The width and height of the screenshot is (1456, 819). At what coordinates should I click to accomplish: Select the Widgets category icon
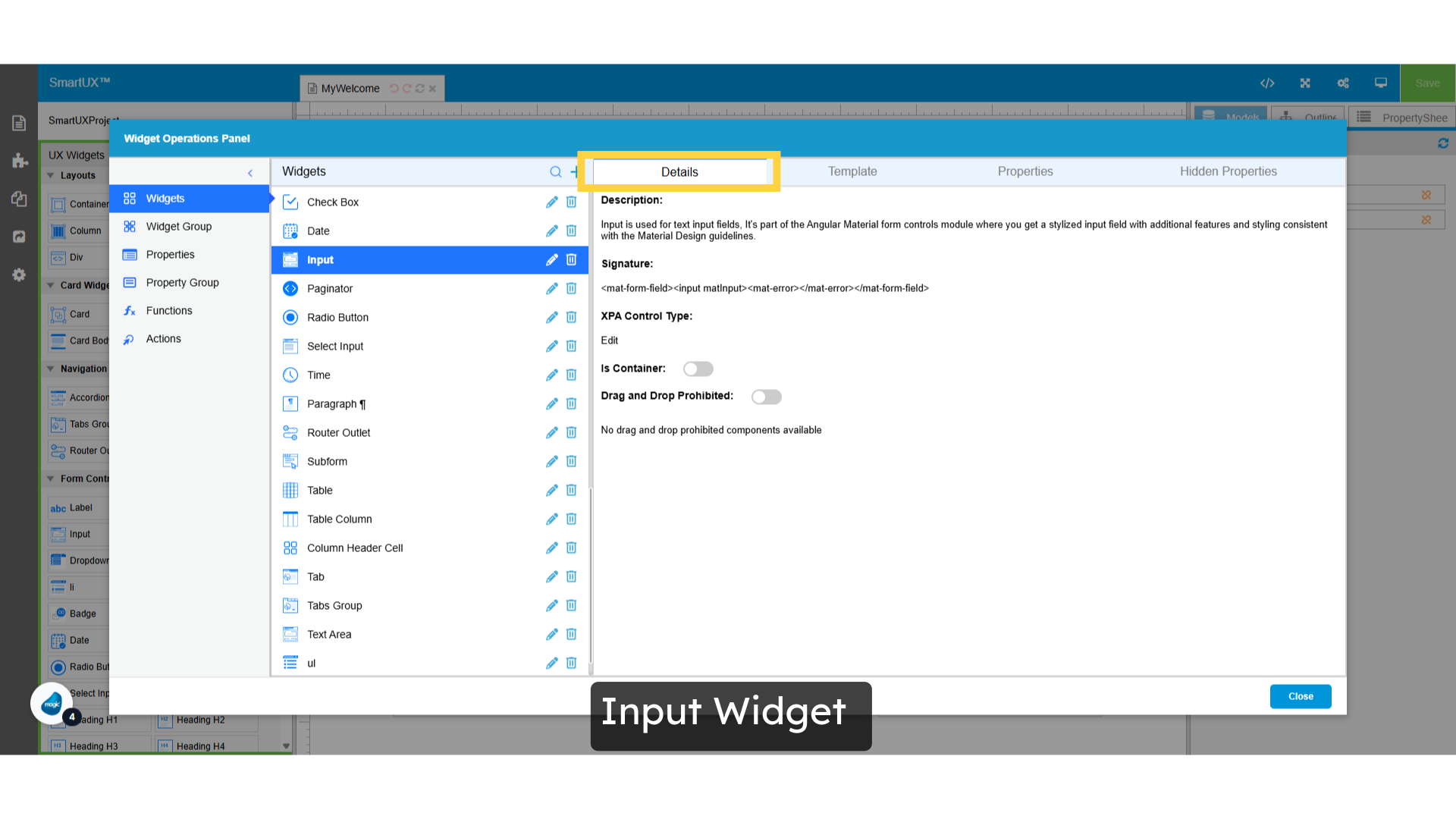pos(129,198)
